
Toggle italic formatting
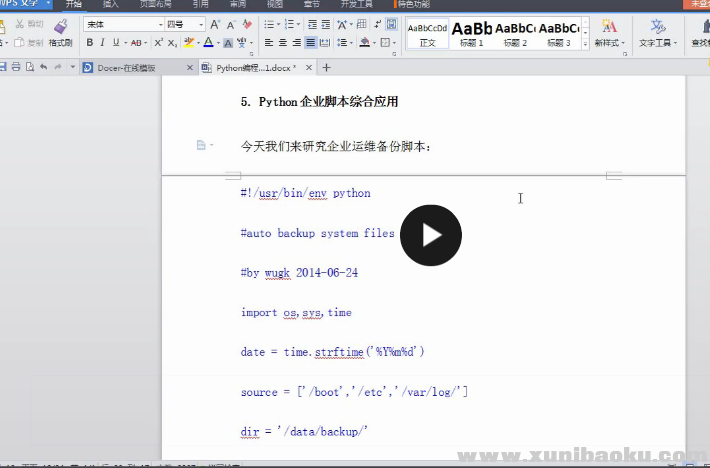click(x=102, y=43)
